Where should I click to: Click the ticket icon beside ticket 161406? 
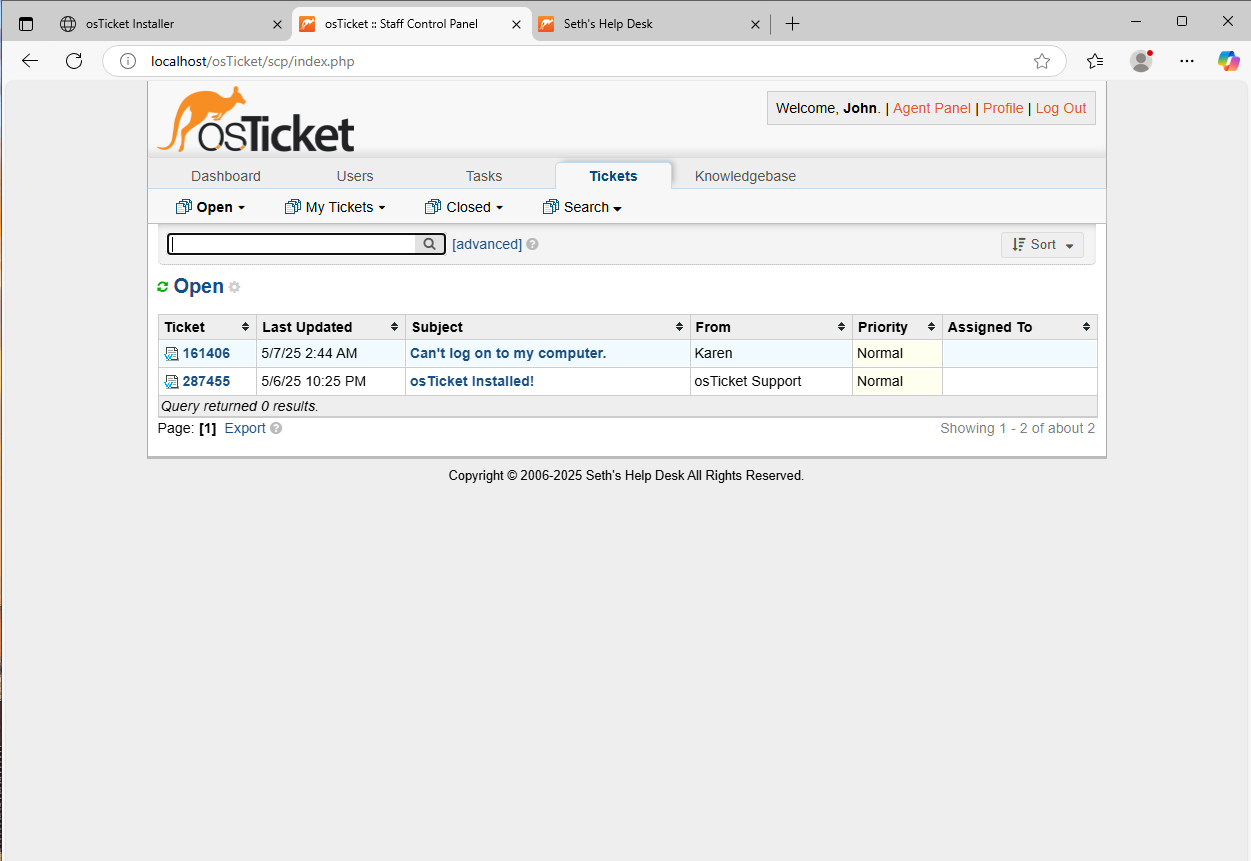pos(171,352)
